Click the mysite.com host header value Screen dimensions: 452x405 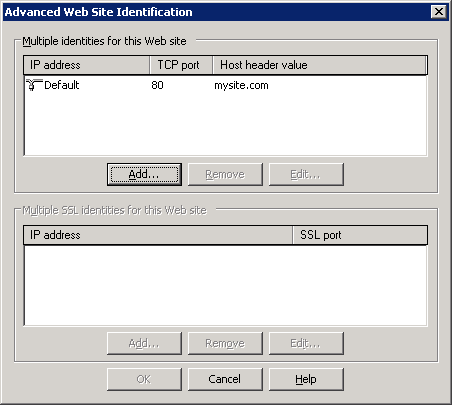pyautogui.click(x=241, y=85)
